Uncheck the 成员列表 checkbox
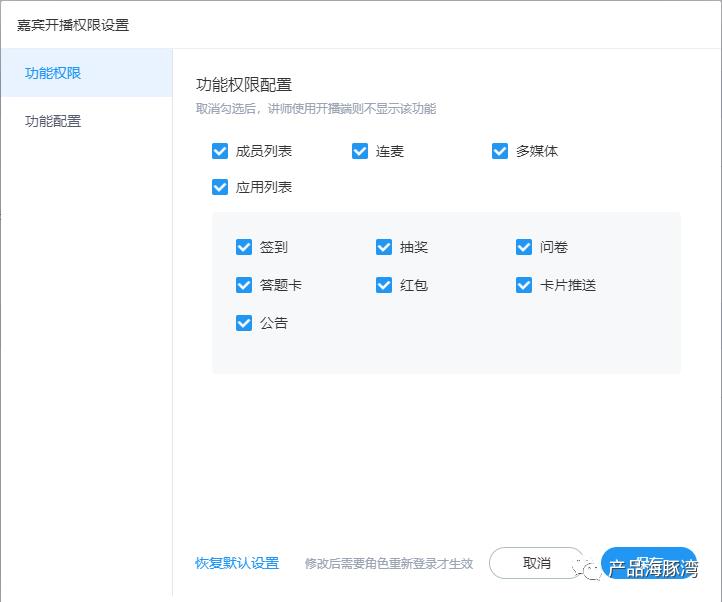722x602 pixels. 220,151
